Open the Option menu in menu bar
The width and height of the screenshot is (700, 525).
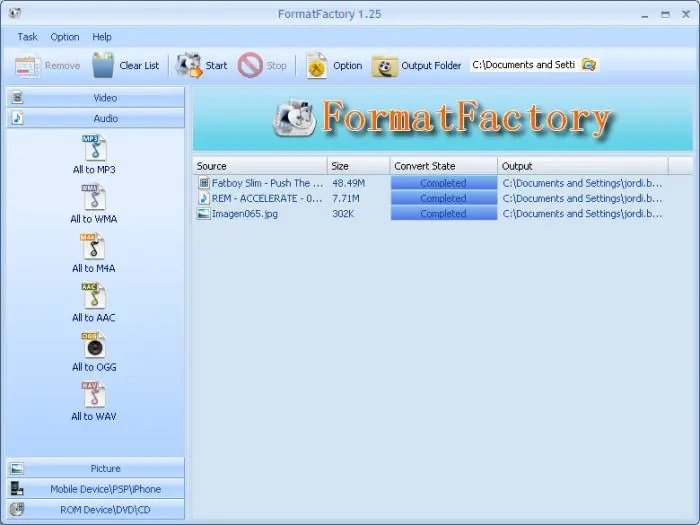click(65, 37)
